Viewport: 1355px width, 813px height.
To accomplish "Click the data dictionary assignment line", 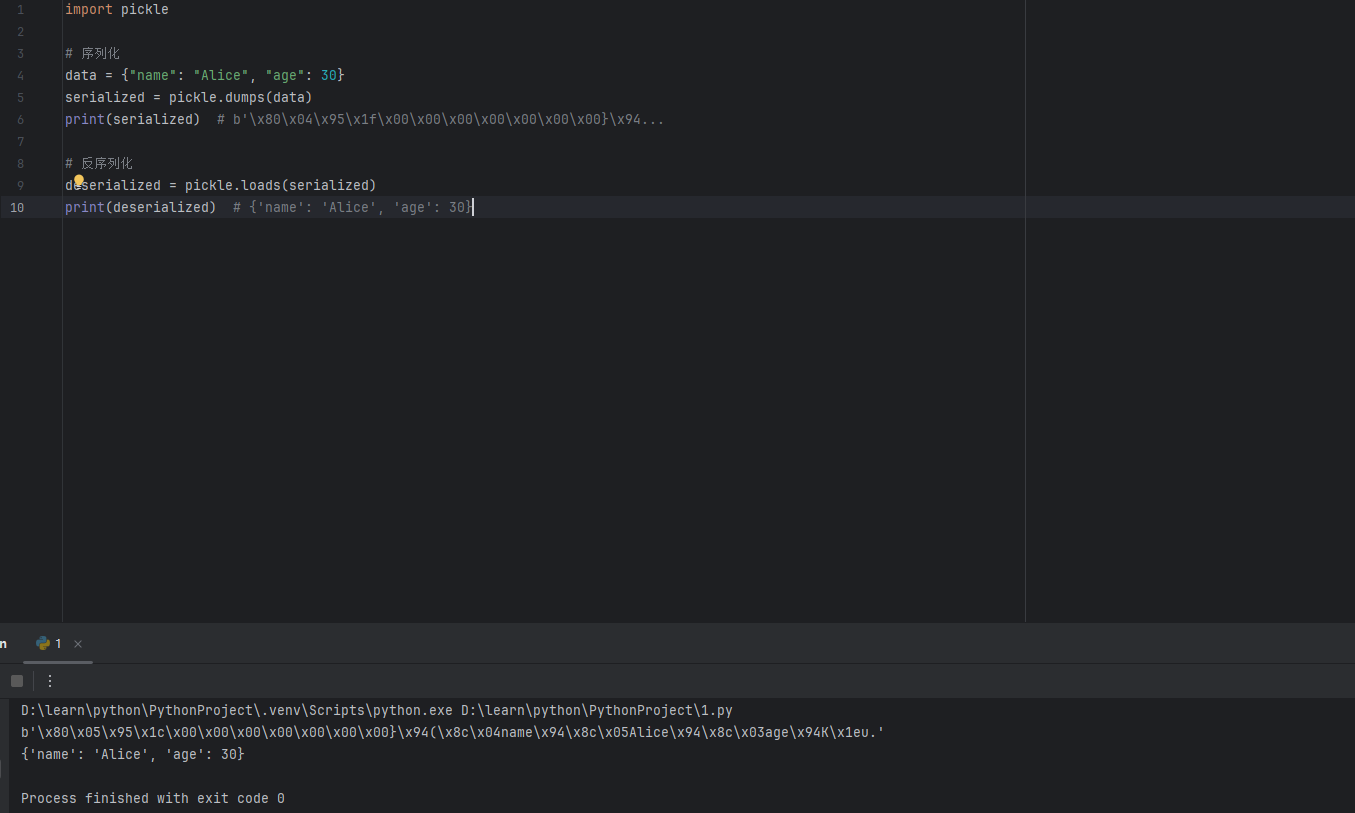I will pyautogui.click(x=205, y=75).
